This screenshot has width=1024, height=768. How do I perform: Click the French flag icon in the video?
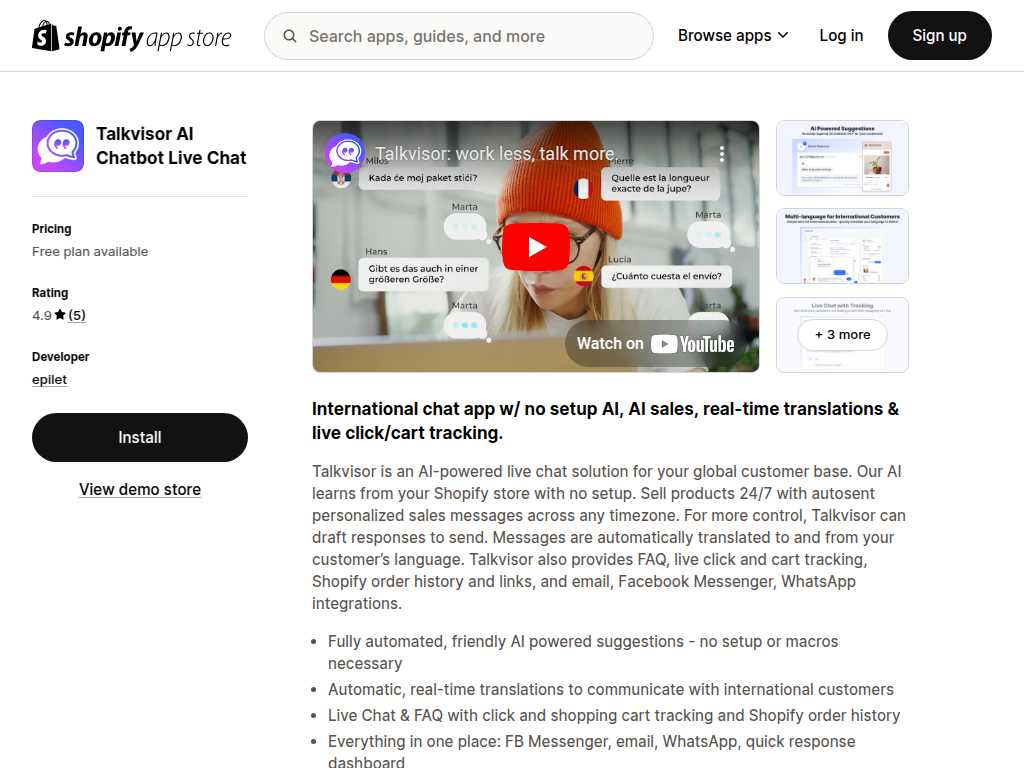(x=581, y=188)
